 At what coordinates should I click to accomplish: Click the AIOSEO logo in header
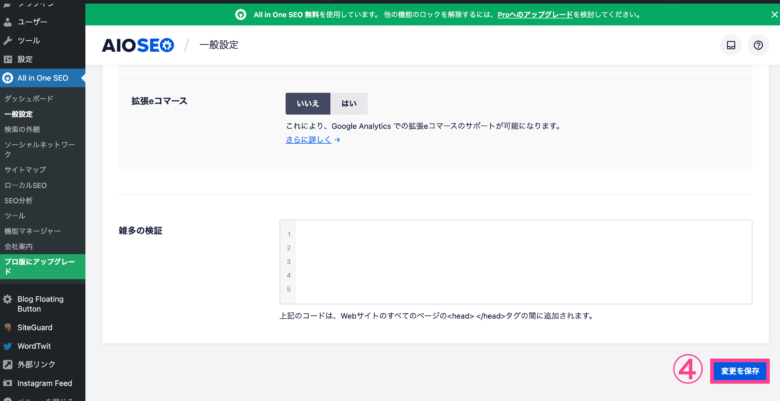138,46
